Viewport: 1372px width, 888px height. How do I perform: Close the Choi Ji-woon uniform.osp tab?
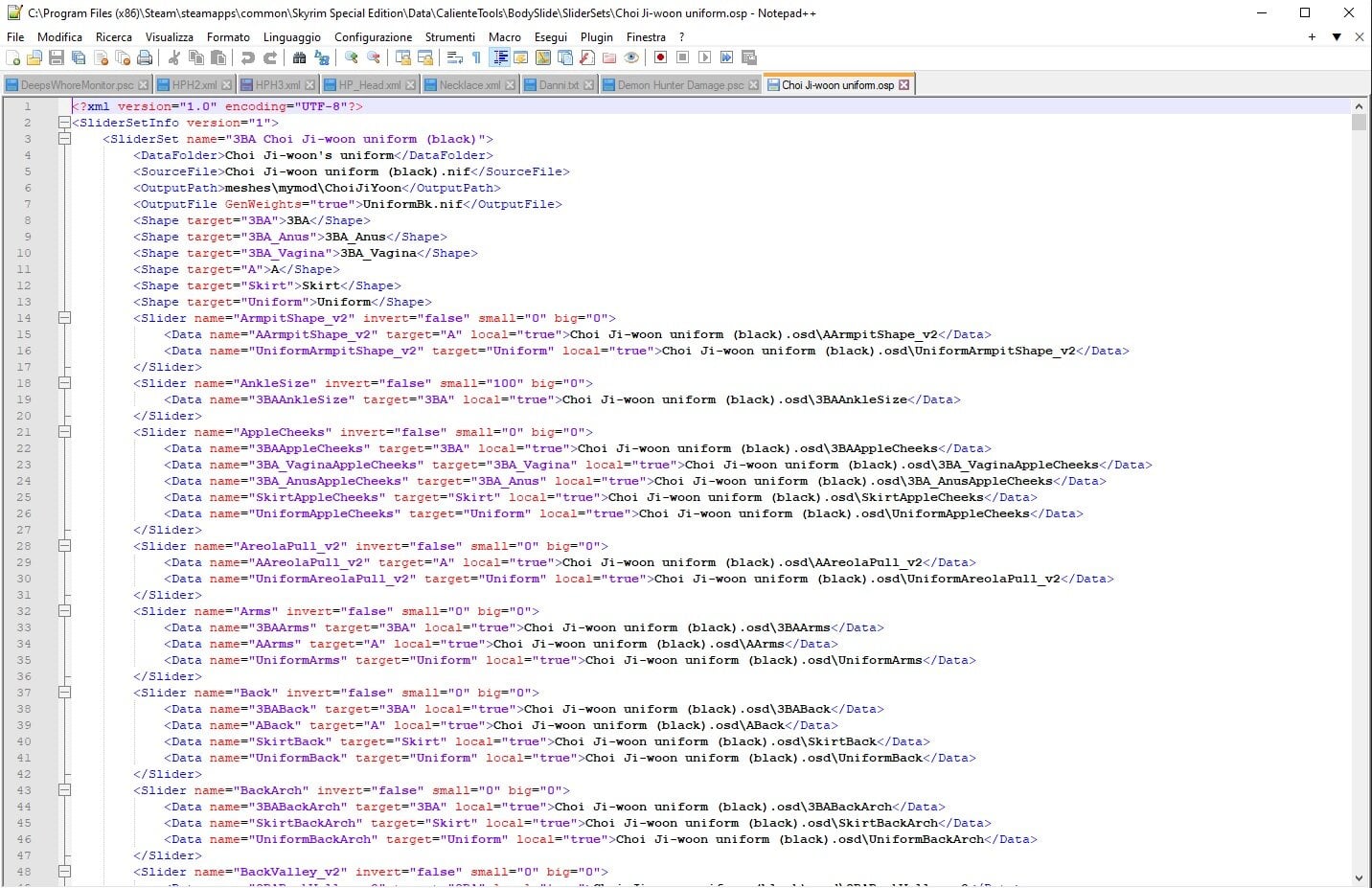[x=903, y=85]
